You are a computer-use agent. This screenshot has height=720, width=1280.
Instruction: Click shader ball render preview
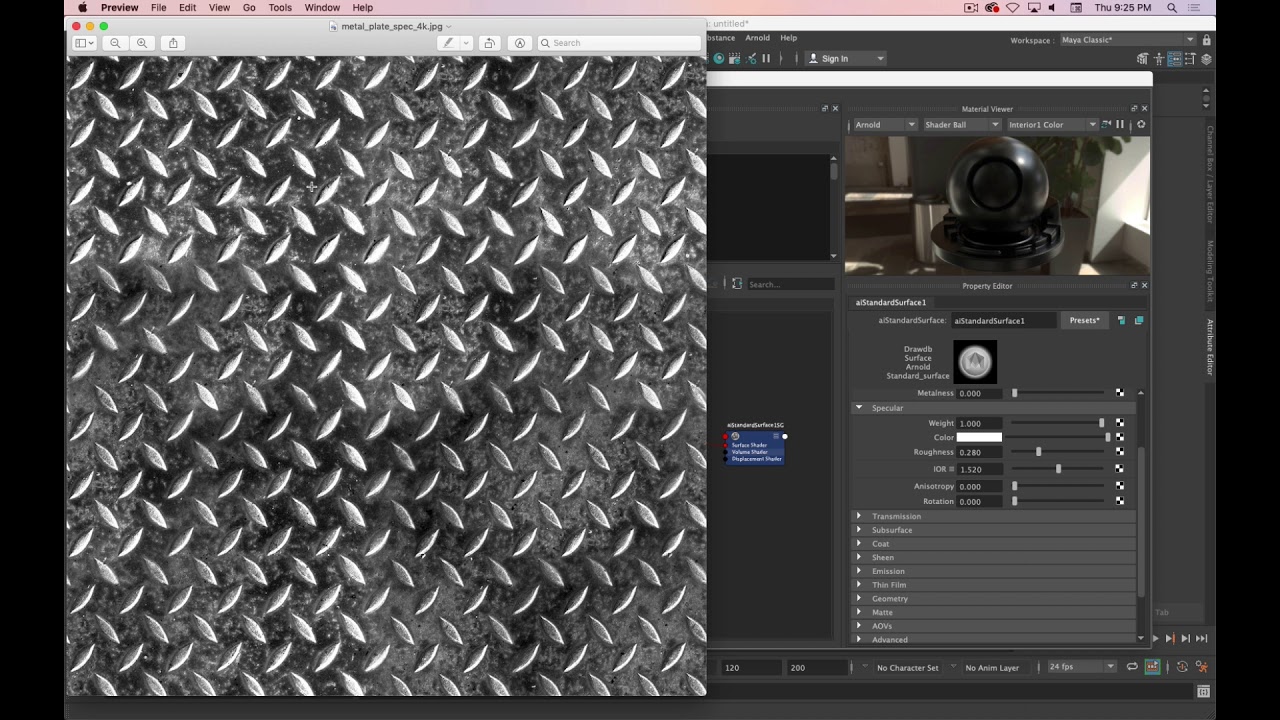(997, 205)
